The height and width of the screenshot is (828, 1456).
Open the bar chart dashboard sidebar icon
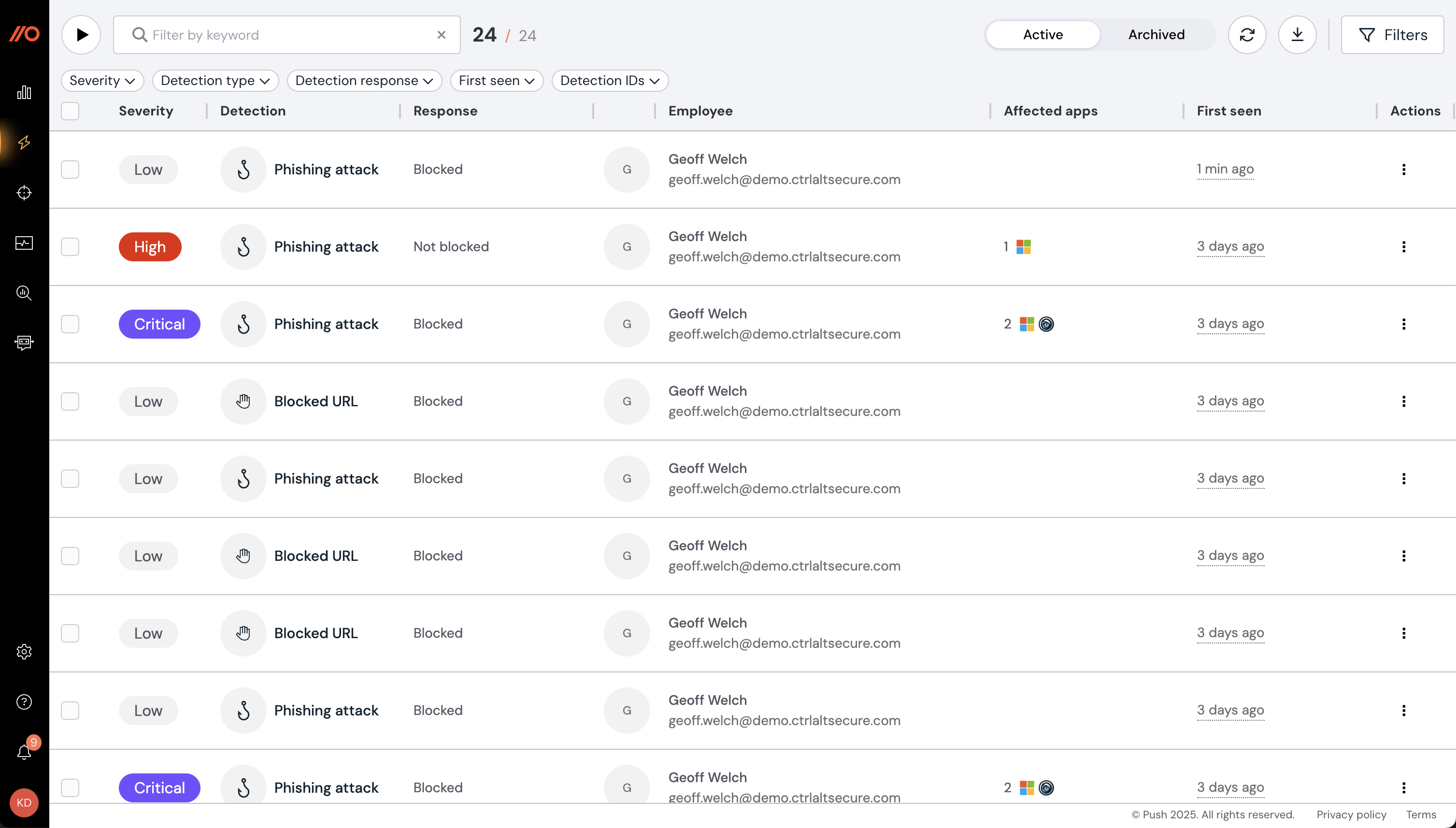point(24,92)
